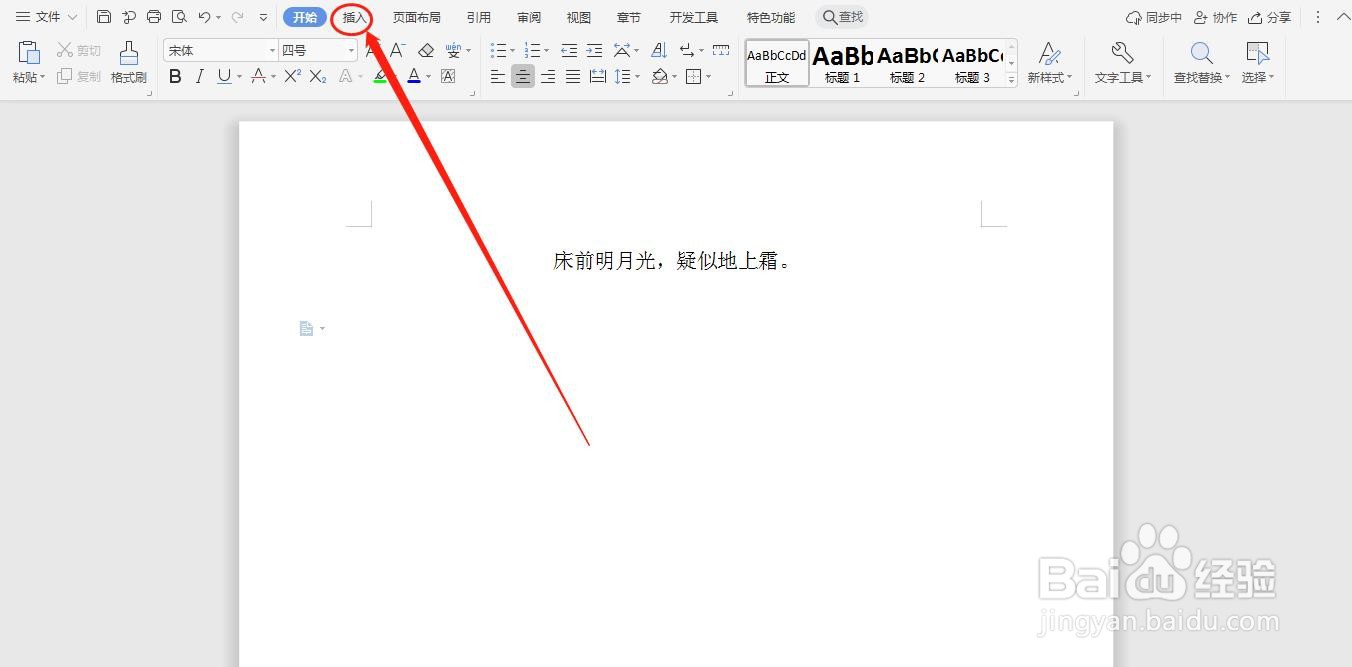1352x667 pixels.
Task: Toggle subscript X₂ formatting
Action: coord(318,76)
